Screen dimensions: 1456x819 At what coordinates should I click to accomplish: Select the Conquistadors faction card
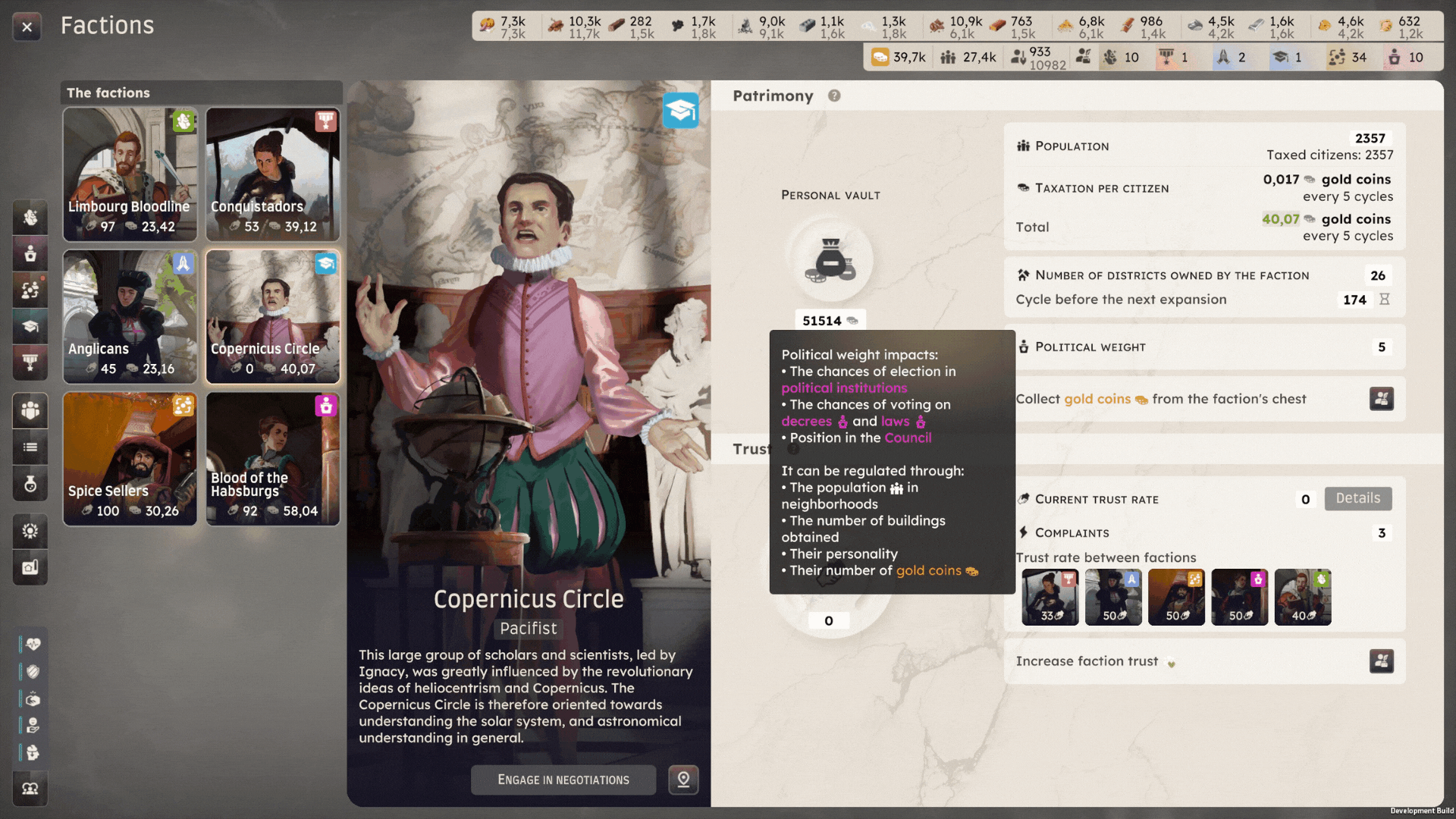(x=272, y=174)
